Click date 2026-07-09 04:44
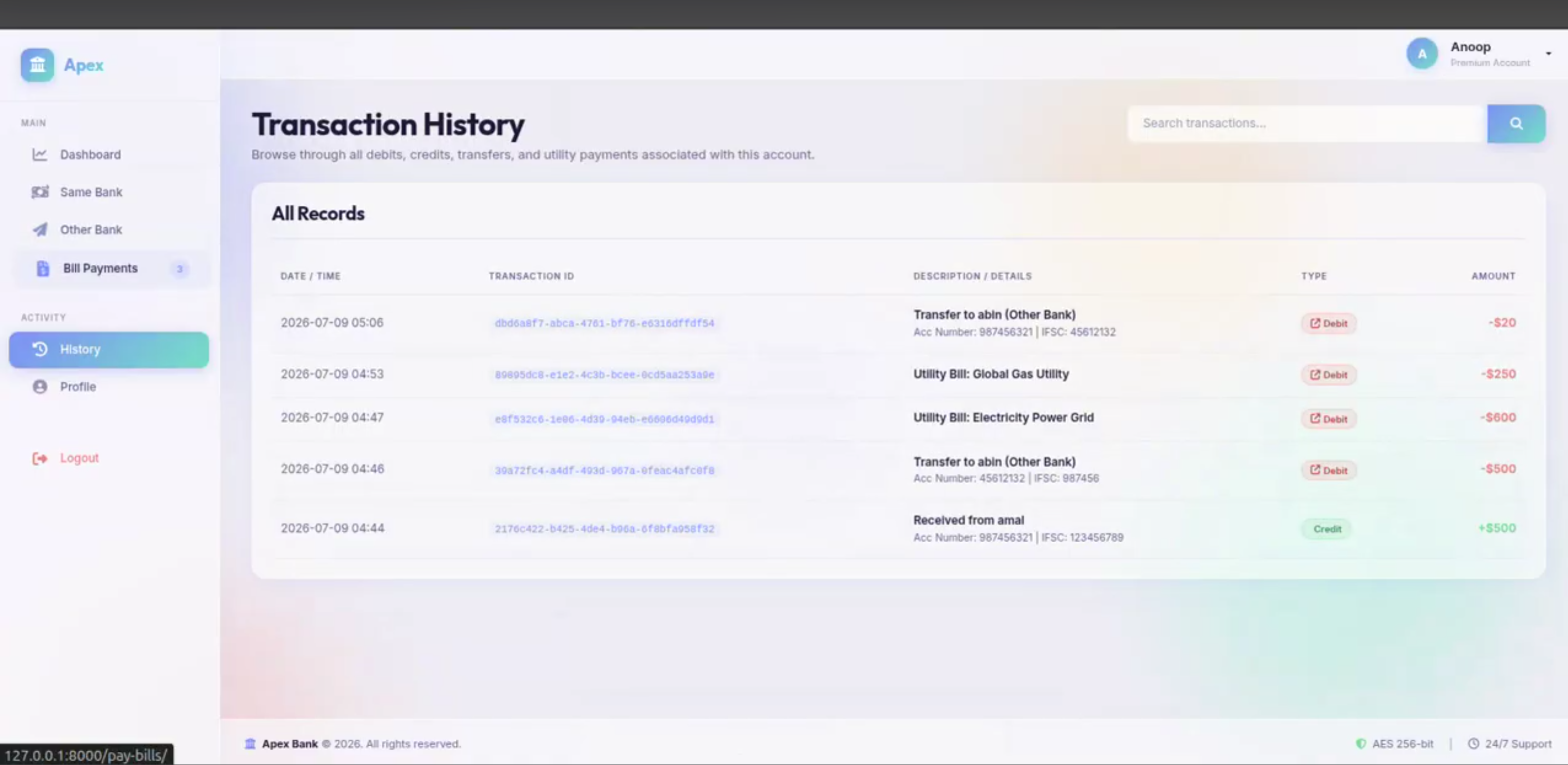This screenshot has width=1568, height=765. (332, 528)
